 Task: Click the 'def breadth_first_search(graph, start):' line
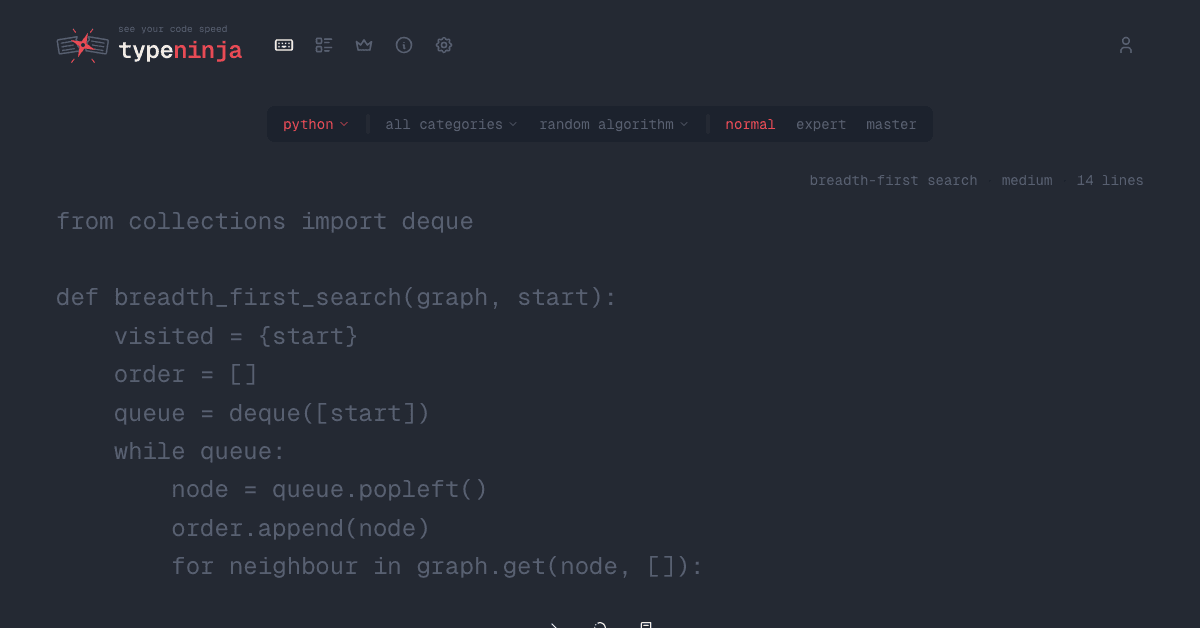[336, 298]
